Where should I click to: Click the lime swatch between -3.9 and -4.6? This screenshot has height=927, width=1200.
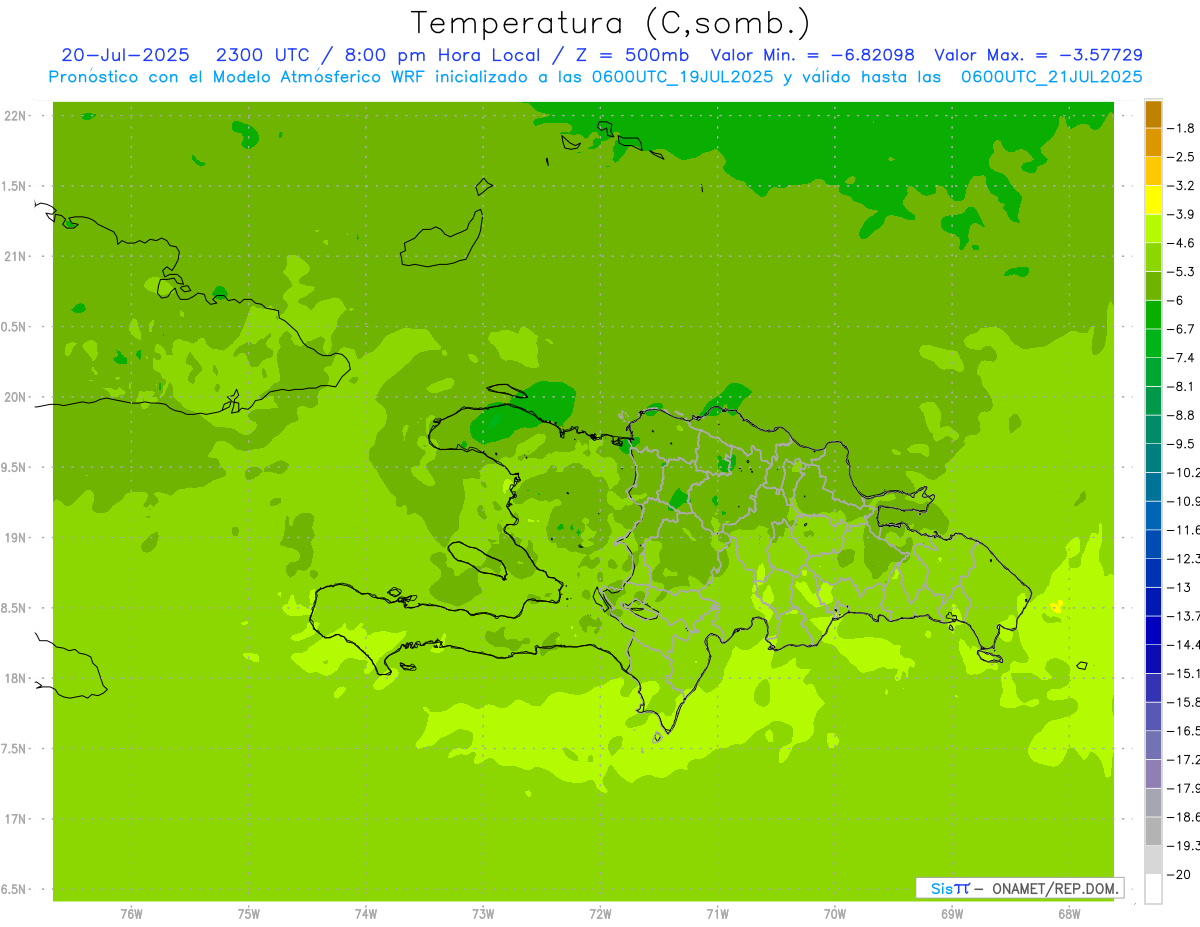coord(1153,229)
